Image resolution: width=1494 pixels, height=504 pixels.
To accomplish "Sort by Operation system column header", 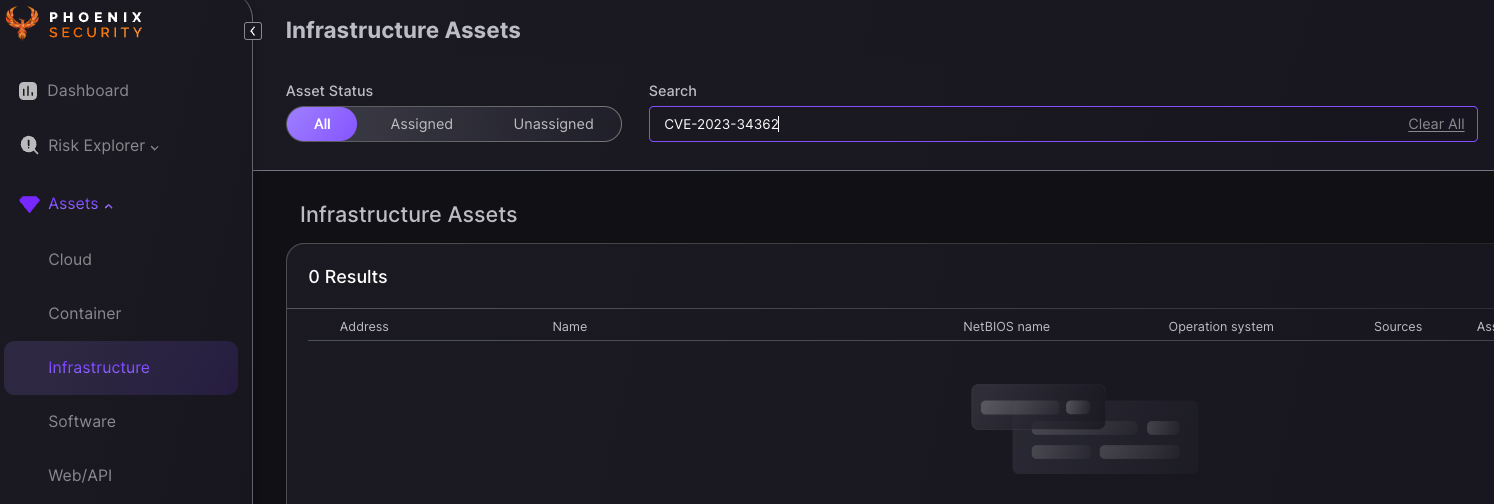I will point(1220,327).
